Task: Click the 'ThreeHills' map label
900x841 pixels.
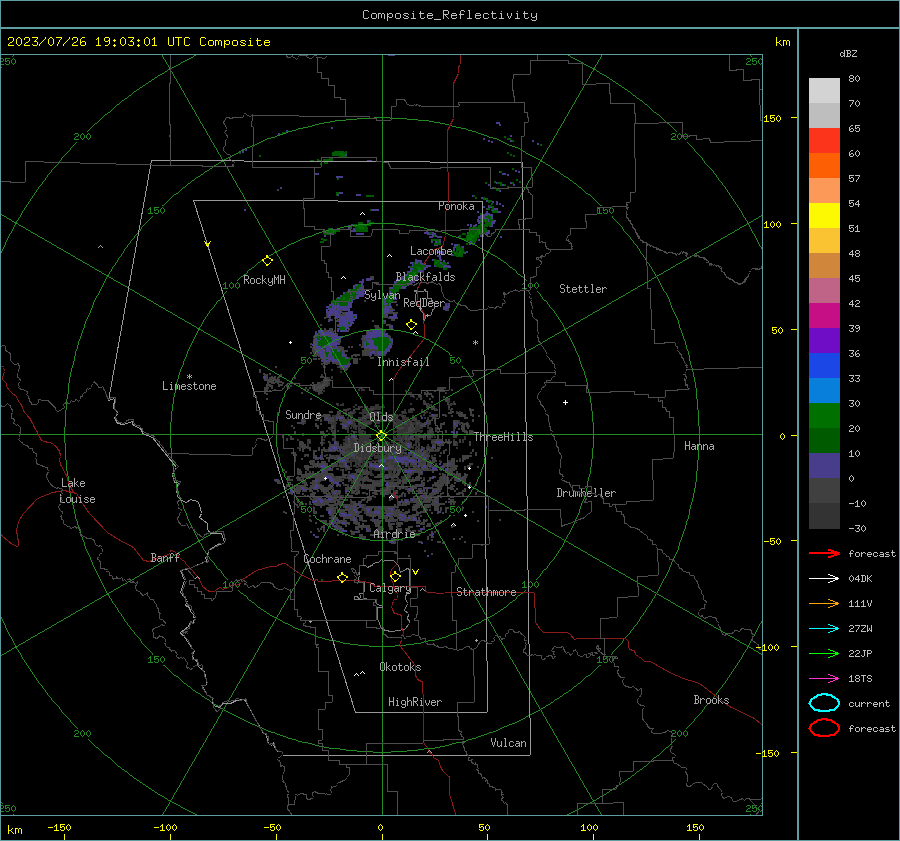Action: (503, 437)
